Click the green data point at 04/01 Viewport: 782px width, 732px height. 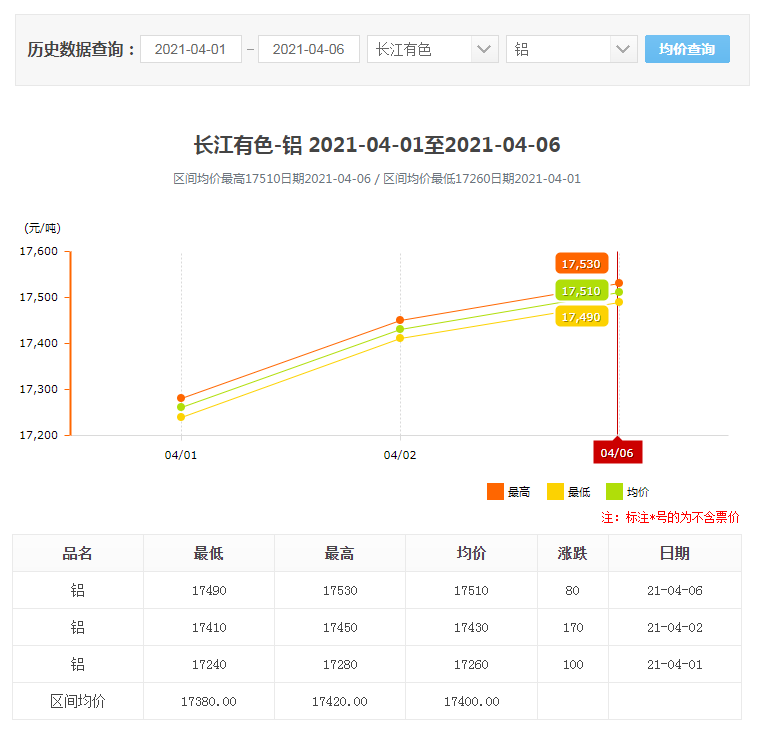pos(181,407)
